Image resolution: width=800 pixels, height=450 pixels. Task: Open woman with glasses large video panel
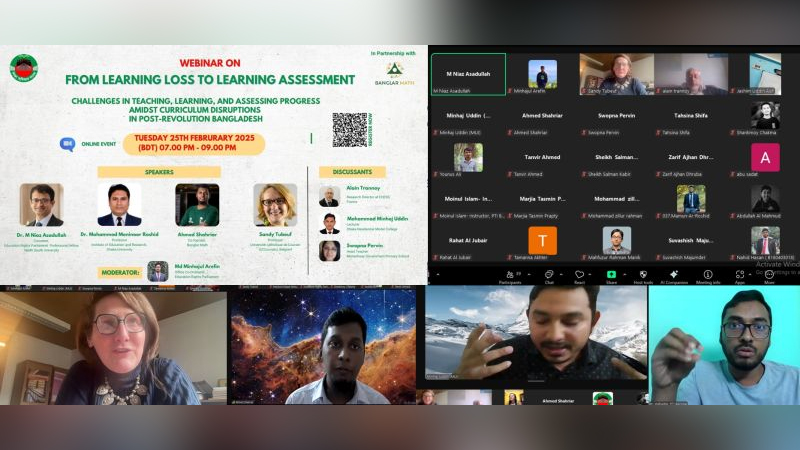click(x=113, y=348)
